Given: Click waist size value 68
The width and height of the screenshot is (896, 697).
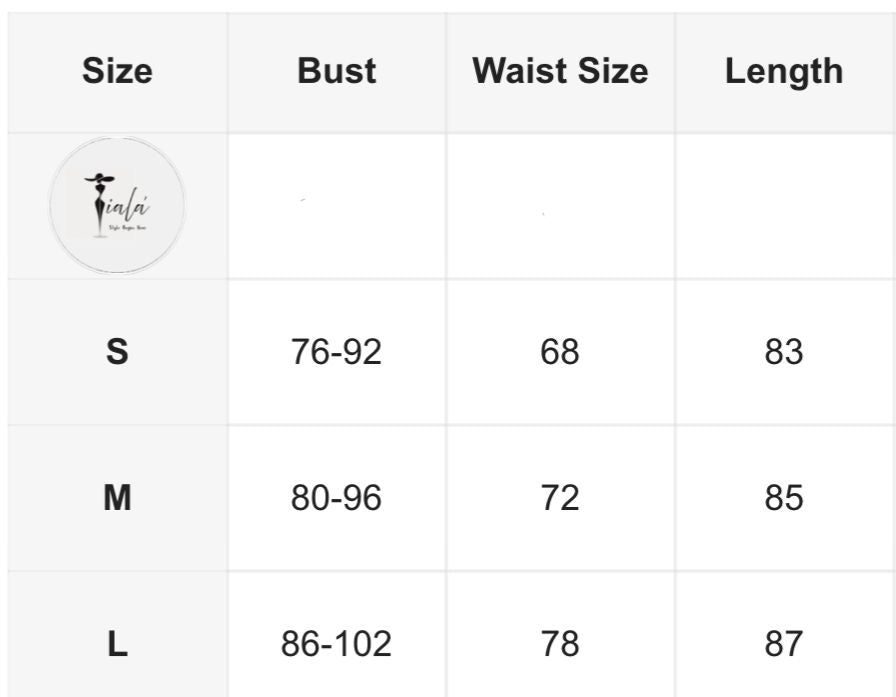Looking at the screenshot, I should tap(560, 351).
